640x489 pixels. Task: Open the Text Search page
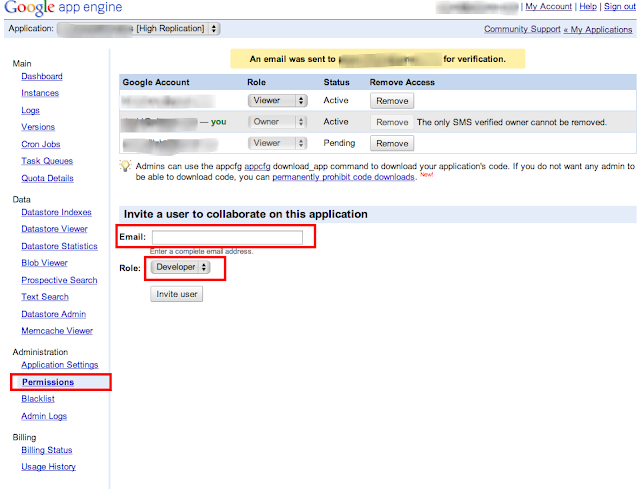(45, 297)
